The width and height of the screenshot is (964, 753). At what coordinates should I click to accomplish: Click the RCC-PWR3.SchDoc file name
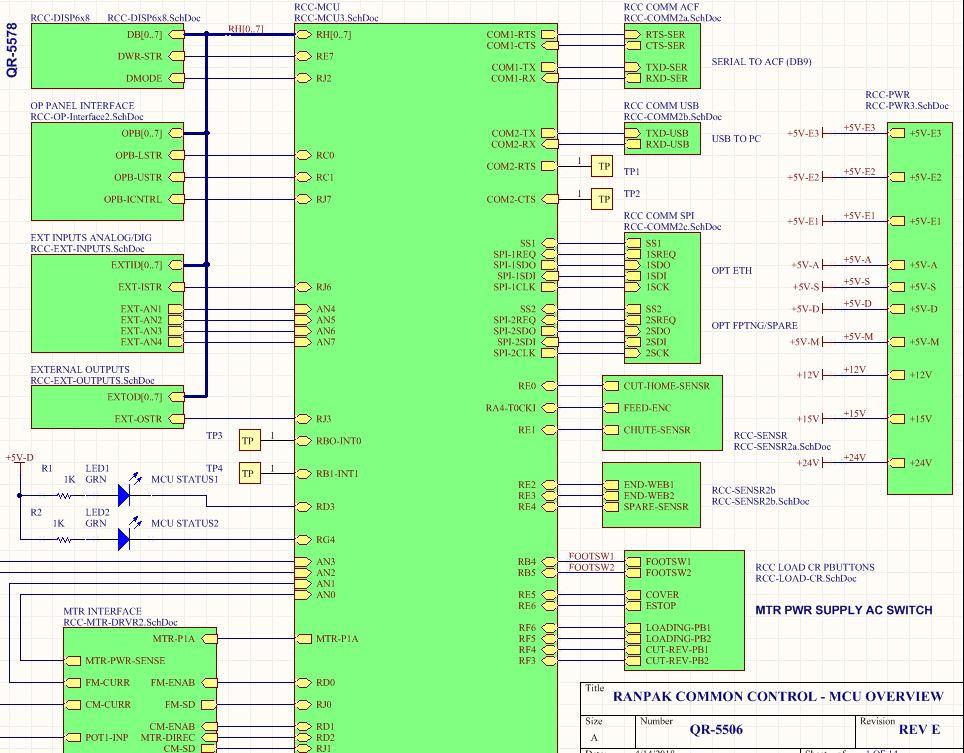[x=907, y=106]
